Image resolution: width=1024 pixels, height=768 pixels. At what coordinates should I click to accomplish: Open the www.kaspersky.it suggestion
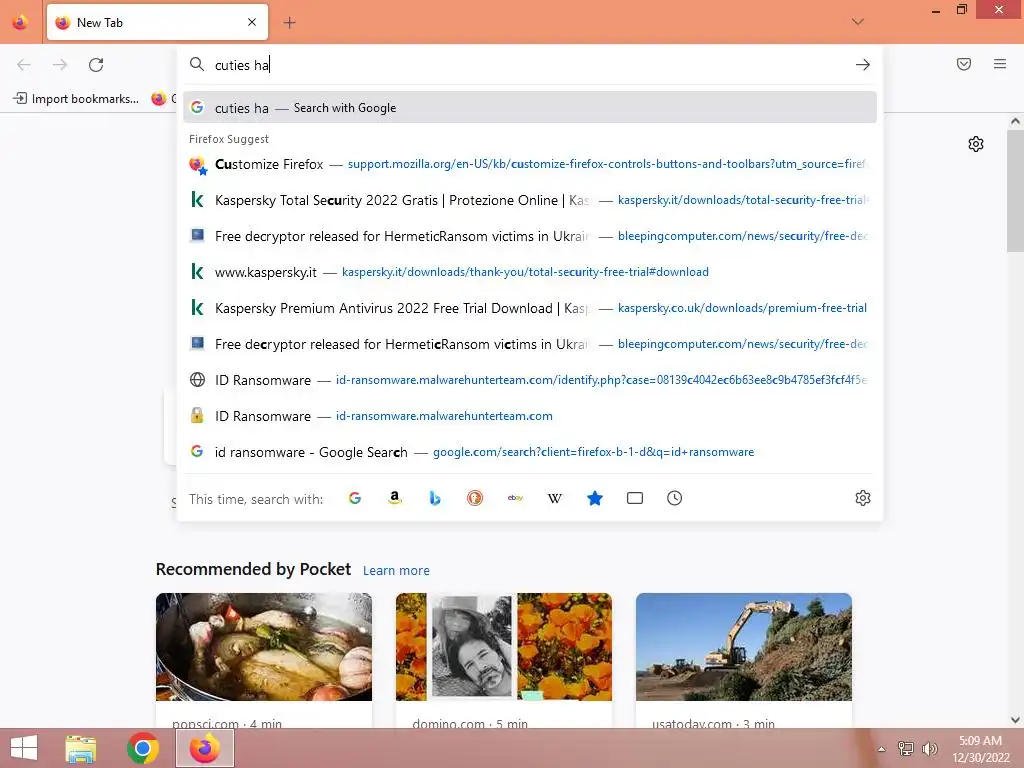tap(530, 272)
